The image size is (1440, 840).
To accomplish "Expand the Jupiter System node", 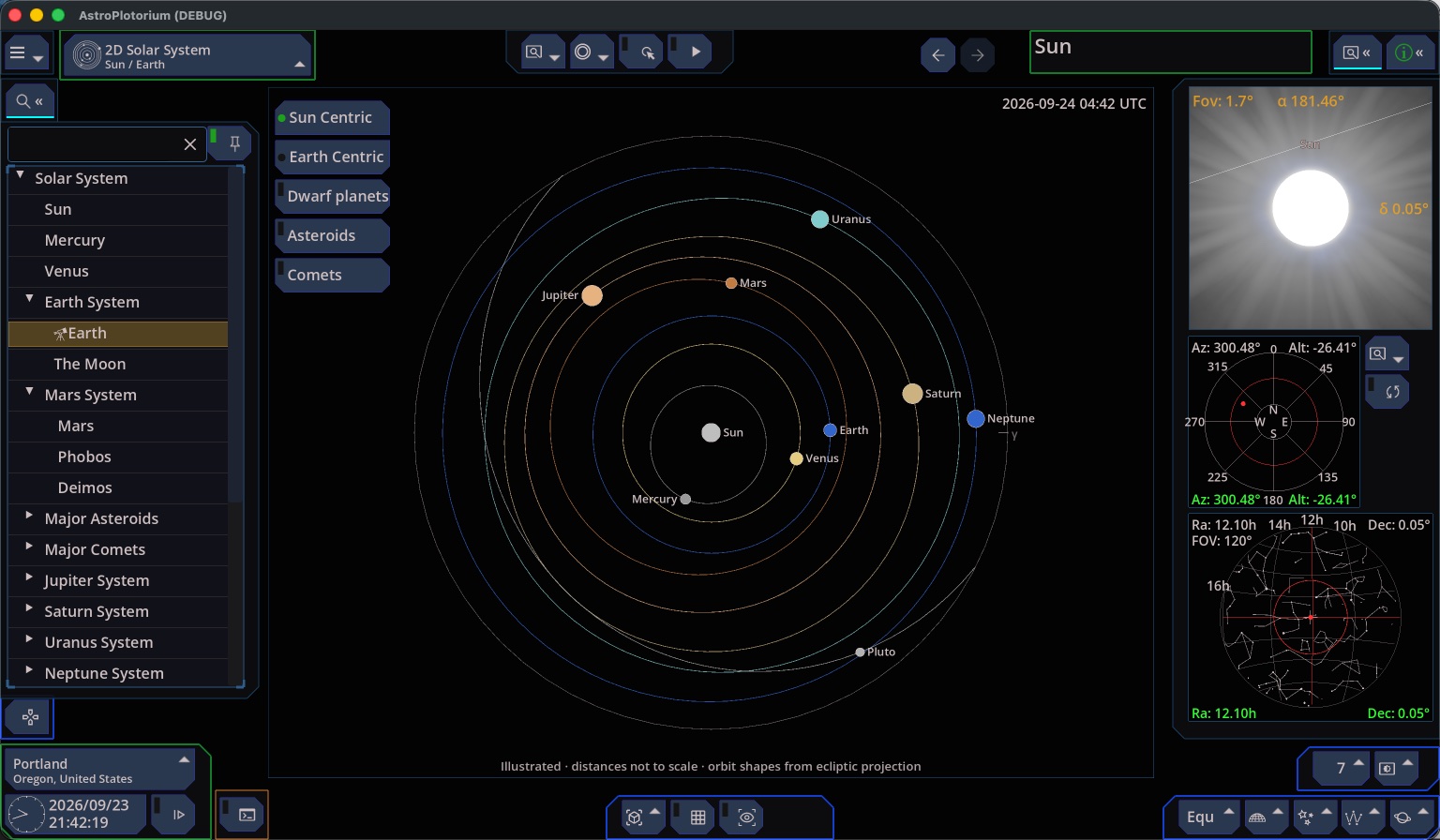I will [x=29, y=578].
